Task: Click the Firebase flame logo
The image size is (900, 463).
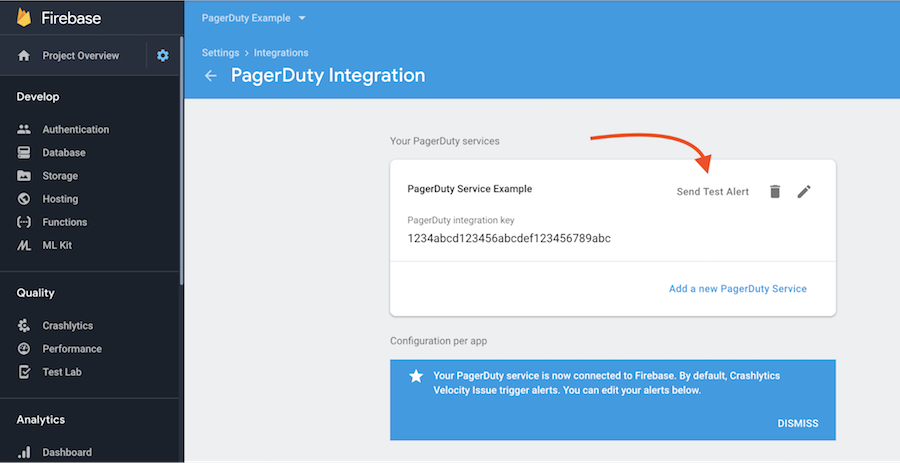Action: (x=24, y=18)
